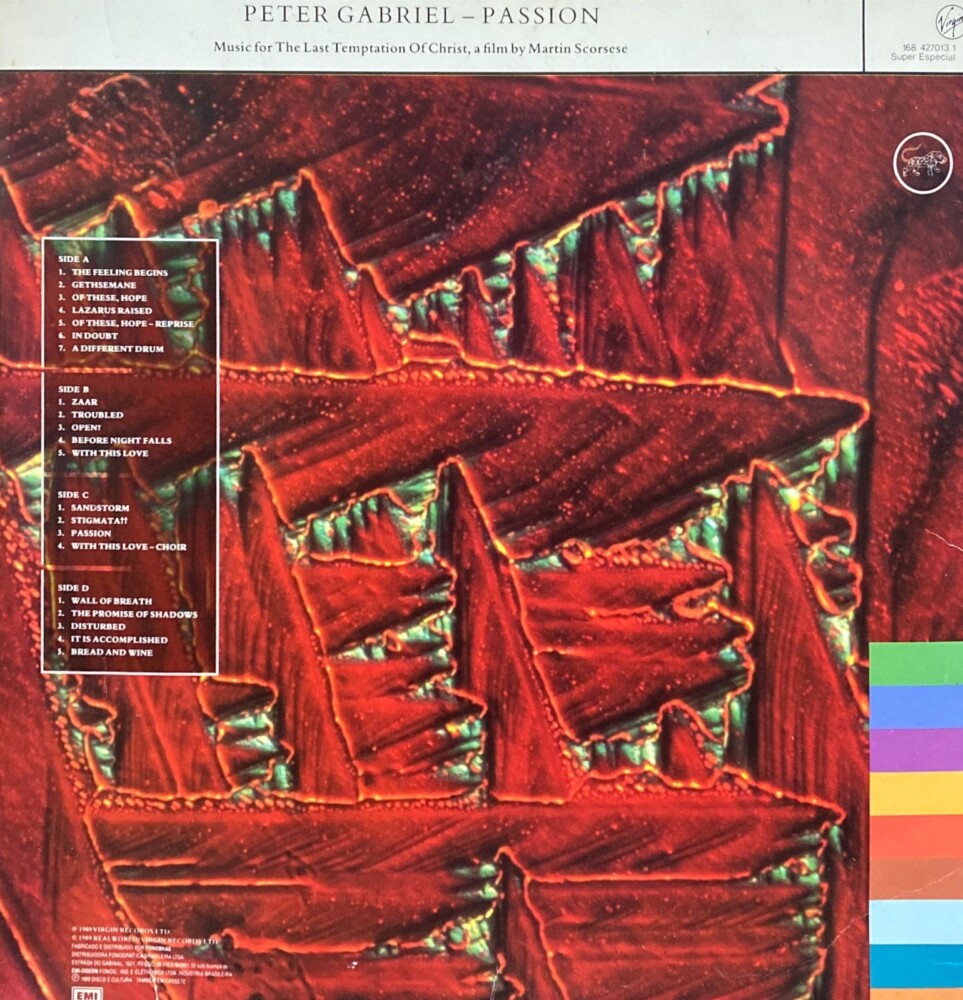Screen dimensions: 963x1000
Task: Select track "GETHSEMANE"
Action: pyautogui.click(x=103, y=285)
